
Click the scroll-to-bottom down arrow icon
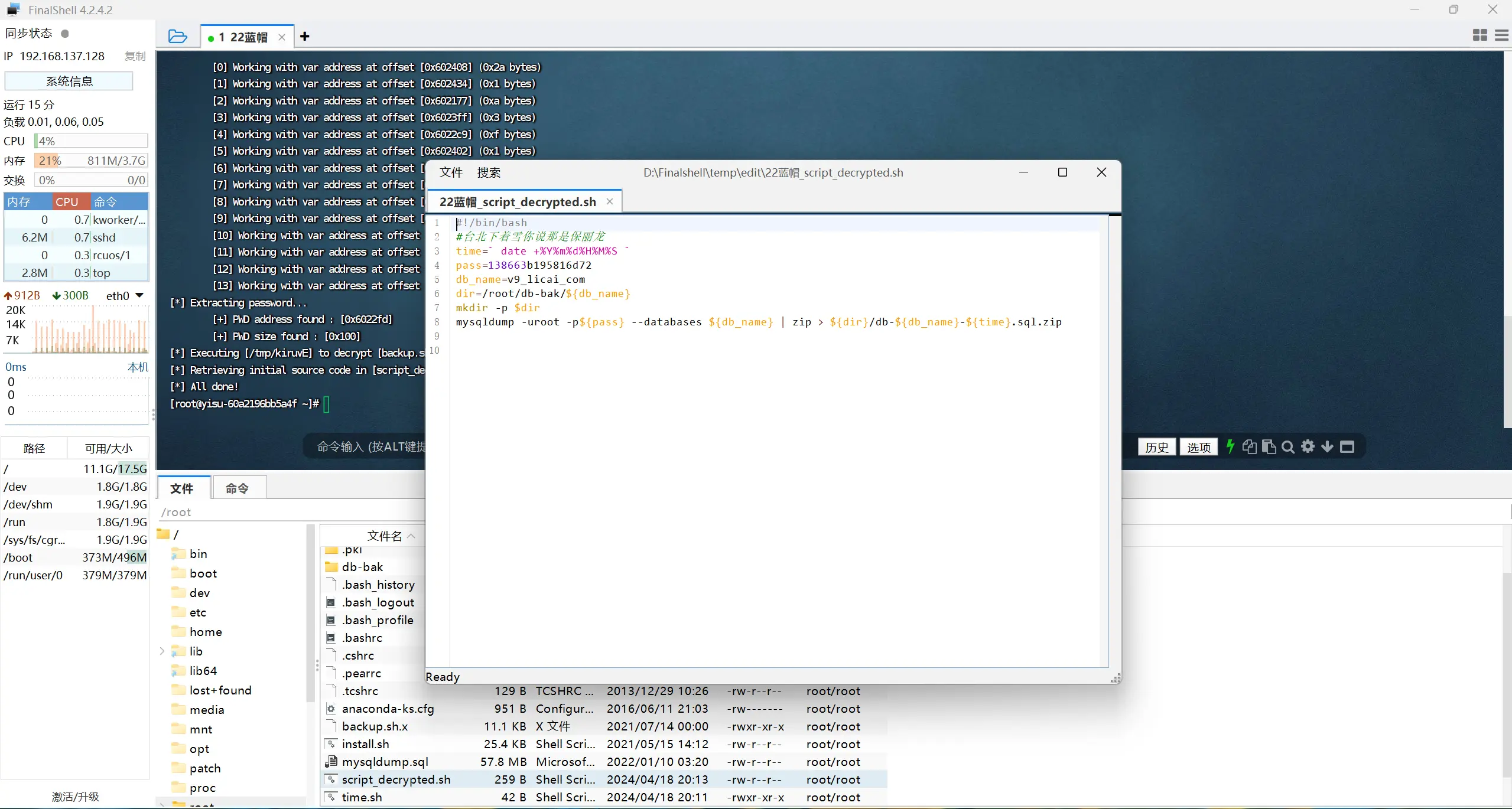1327,446
